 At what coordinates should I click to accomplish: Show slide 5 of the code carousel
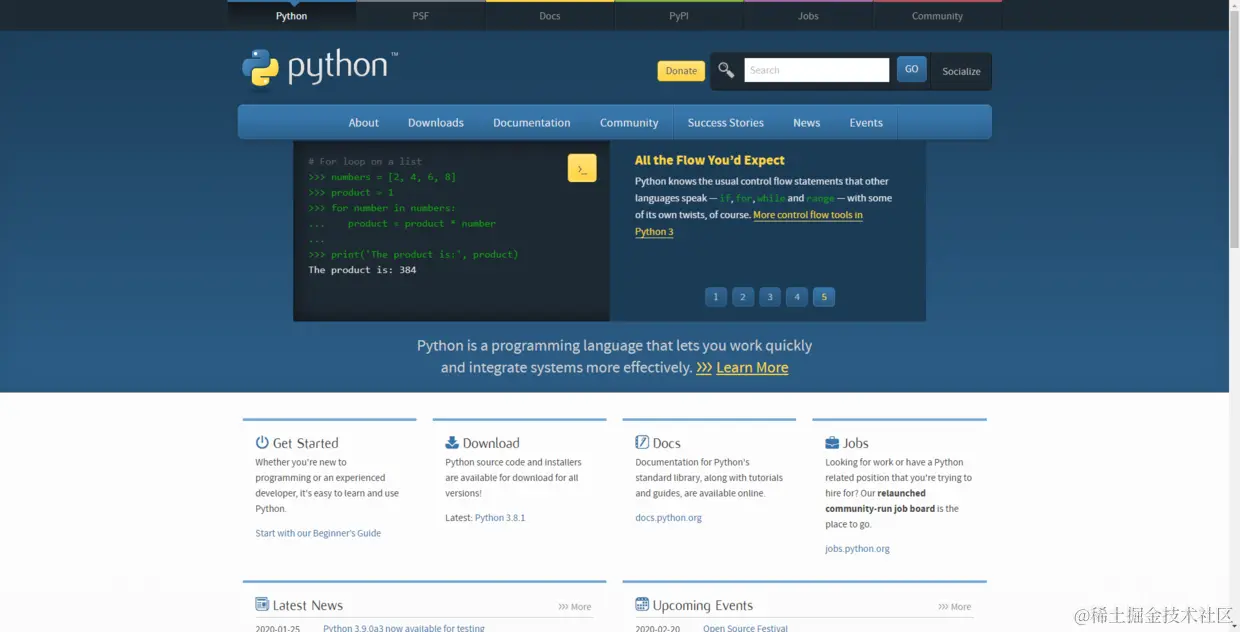(x=824, y=297)
